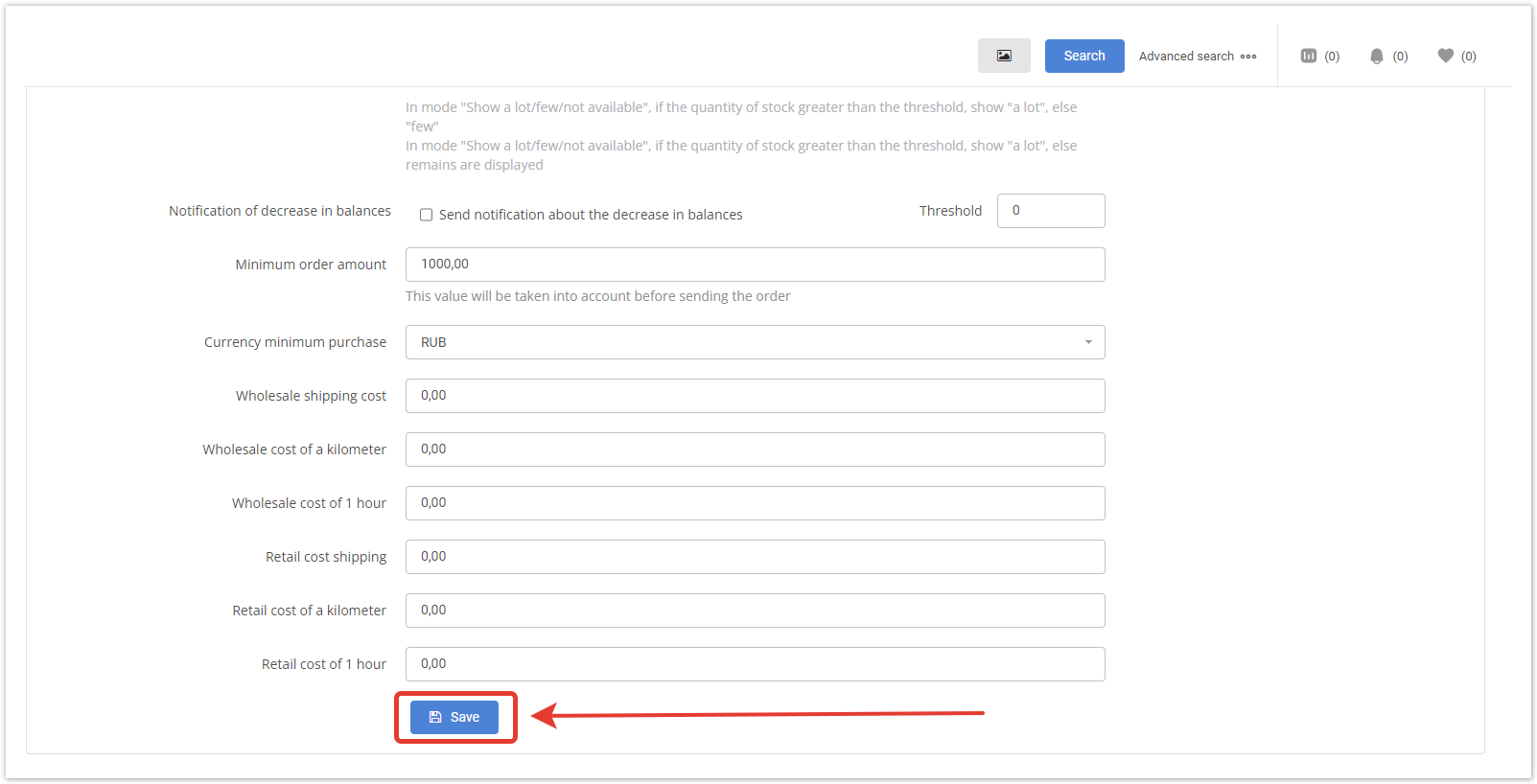Click the comparison counter (0) beside chart icon
This screenshot has height=784, width=1537.
click(x=1332, y=57)
